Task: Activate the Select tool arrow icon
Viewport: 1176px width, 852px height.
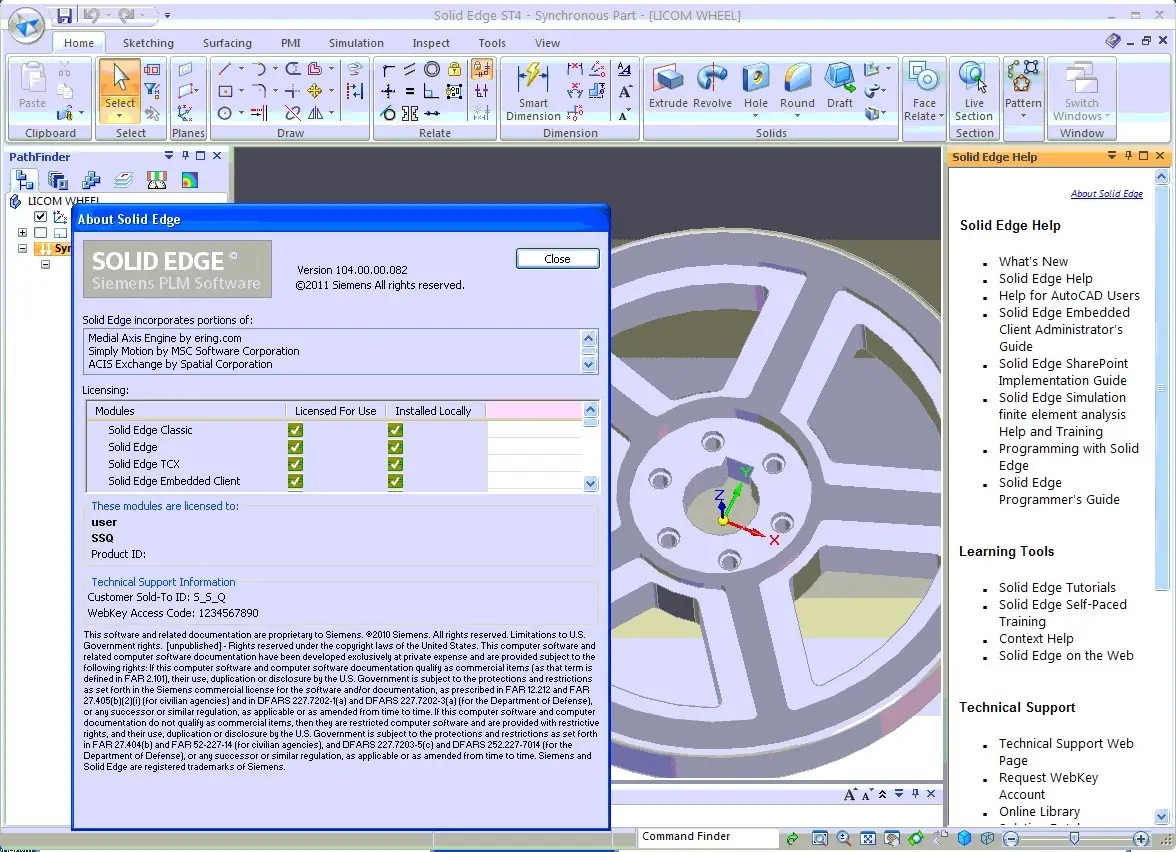Action: [120, 76]
